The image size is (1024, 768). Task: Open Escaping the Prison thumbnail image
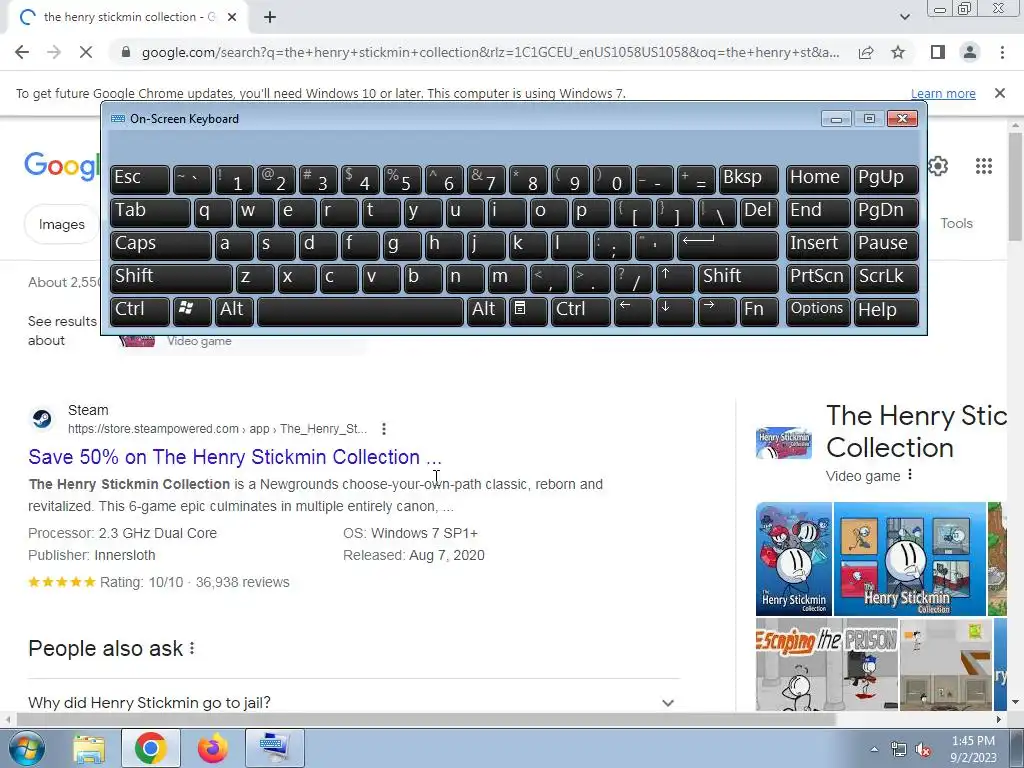click(x=827, y=665)
